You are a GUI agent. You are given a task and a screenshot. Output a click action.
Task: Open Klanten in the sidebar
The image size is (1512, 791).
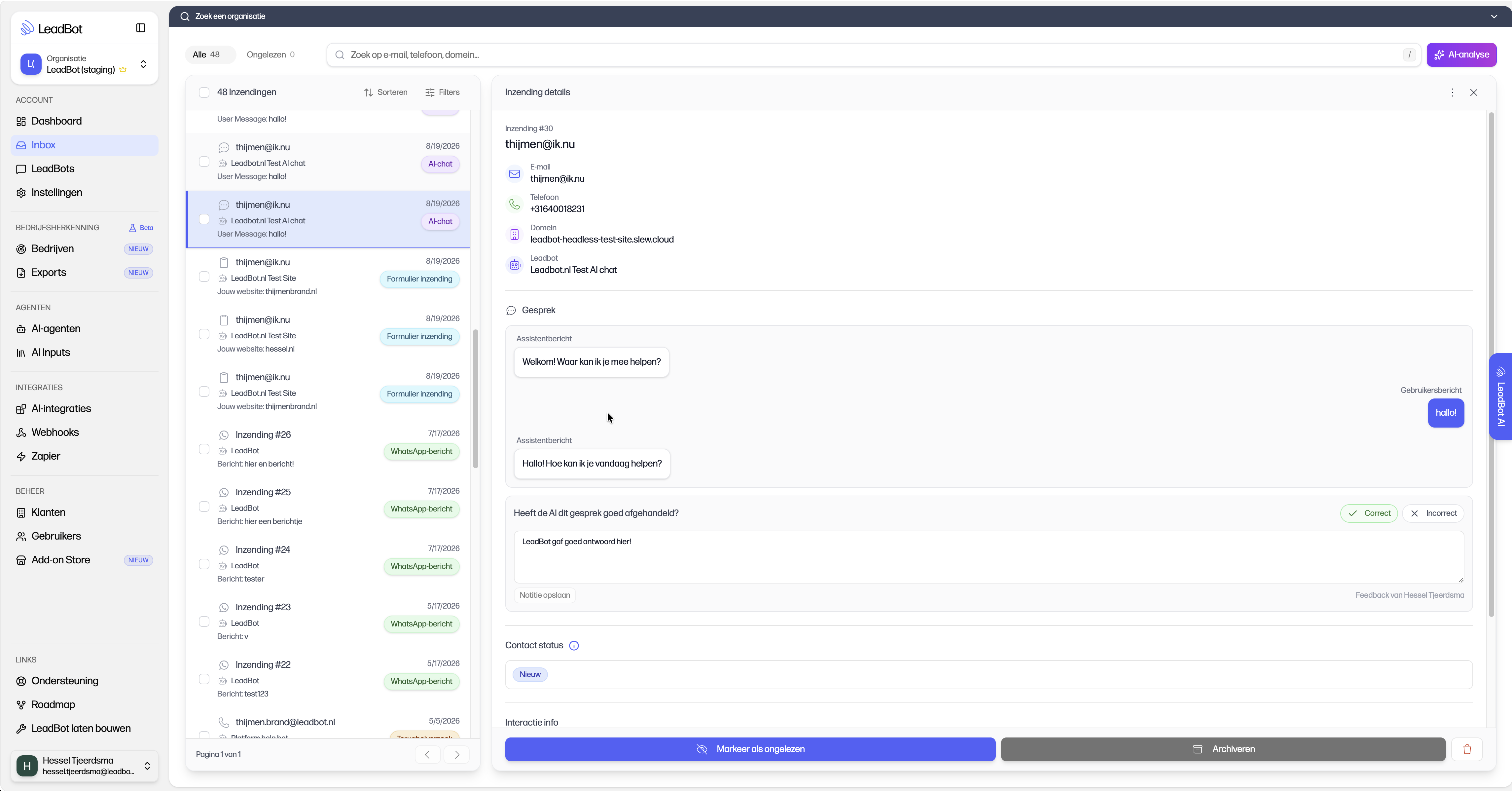(84, 513)
